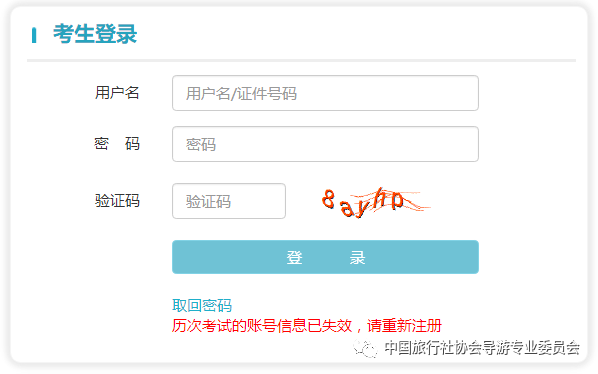Click the WeChat logo watermark icon
598x374 pixels.
point(365,348)
